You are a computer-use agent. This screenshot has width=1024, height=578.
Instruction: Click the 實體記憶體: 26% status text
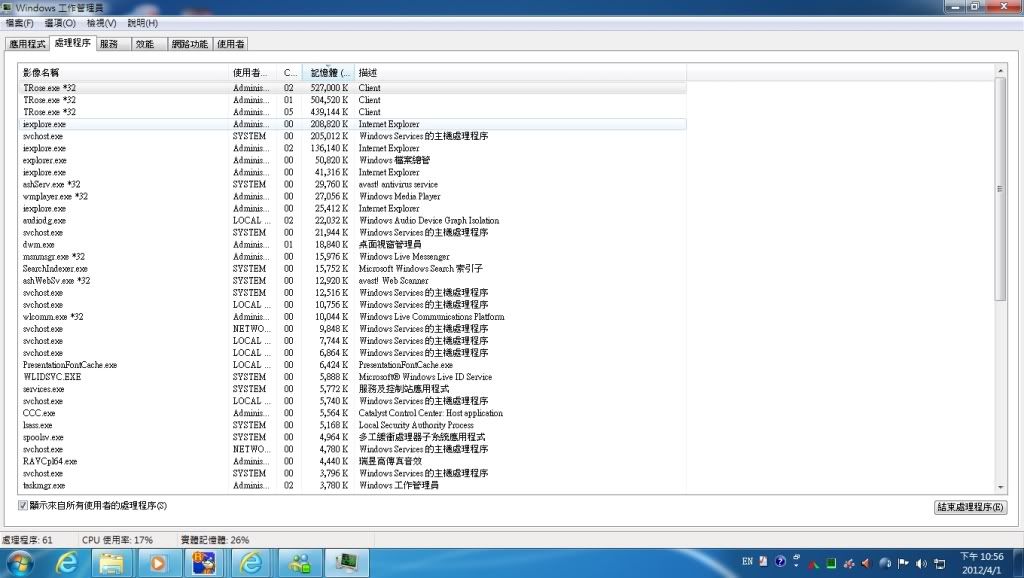coord(215,540)
